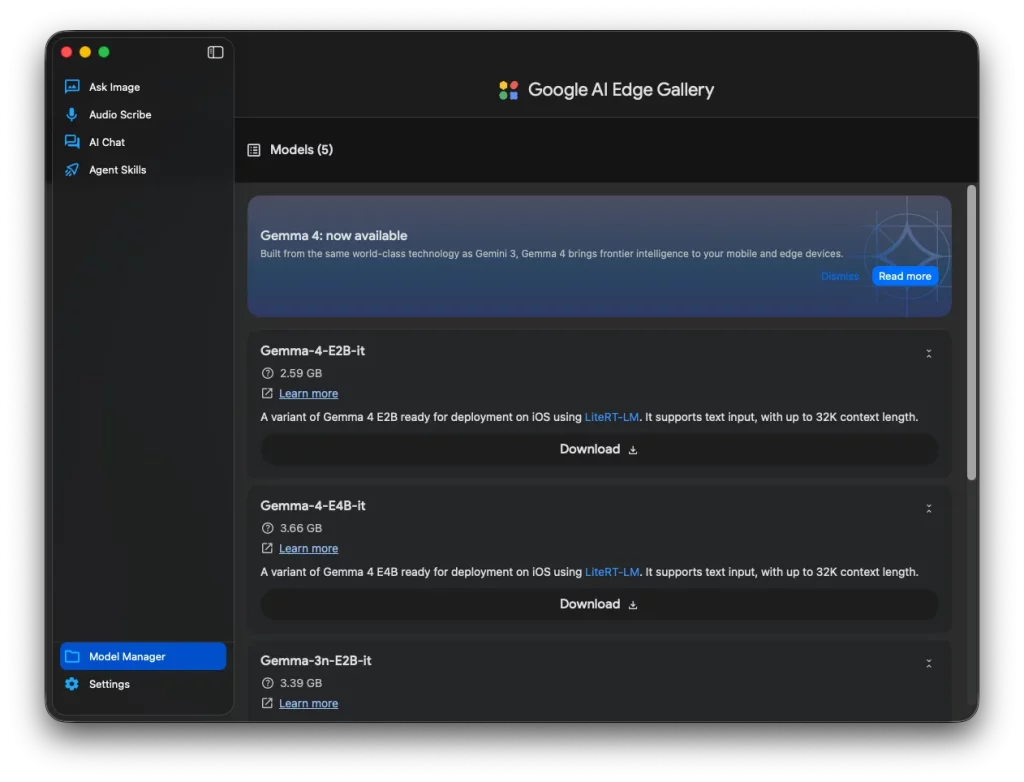Click the Gemma-4-E2B-it model title
Image resolution: width=1024 pixels, height=782 pixels.
[313, 351]
